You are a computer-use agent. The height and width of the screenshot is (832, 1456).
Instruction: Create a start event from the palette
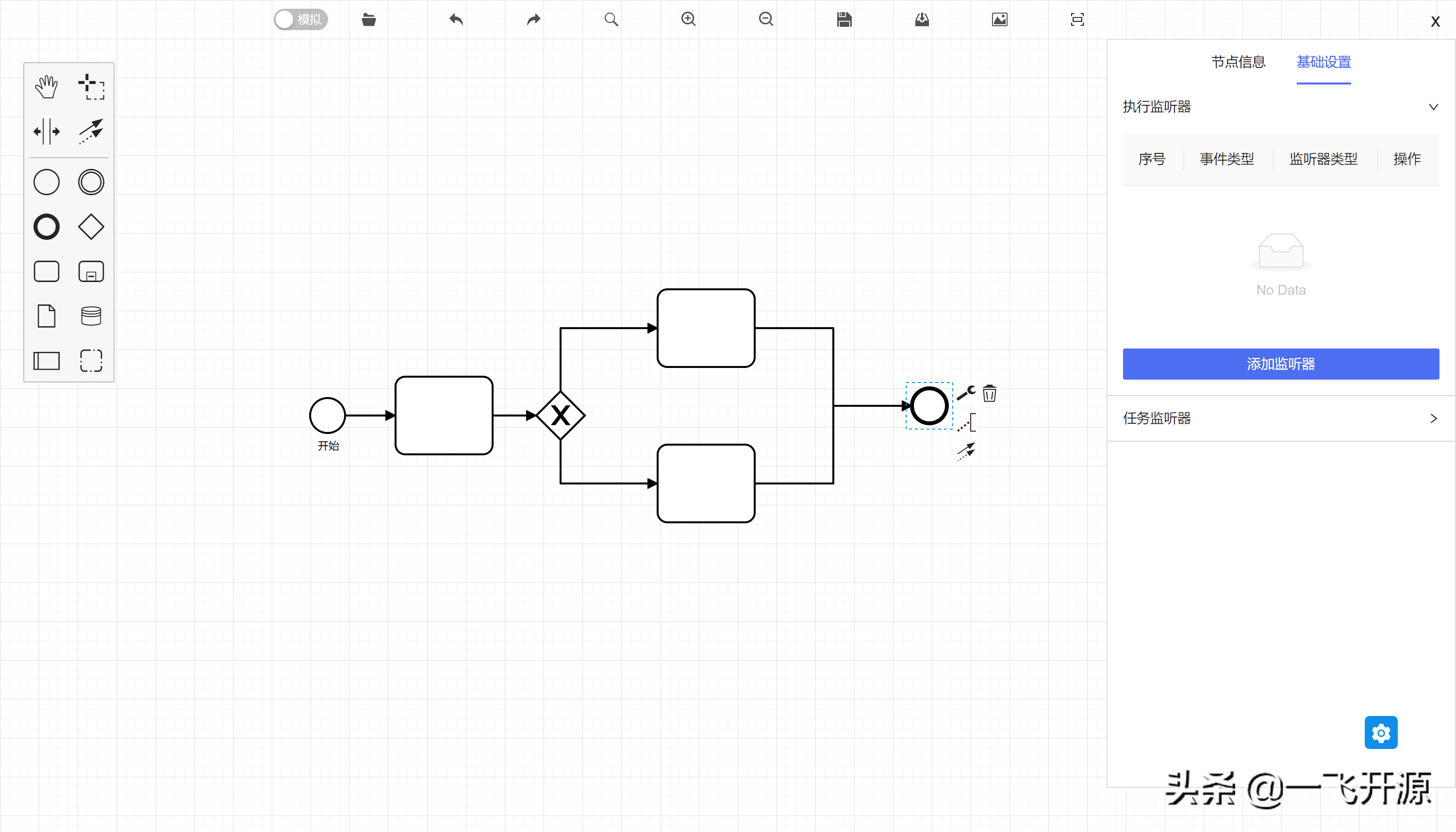click(x=46, y=183)
